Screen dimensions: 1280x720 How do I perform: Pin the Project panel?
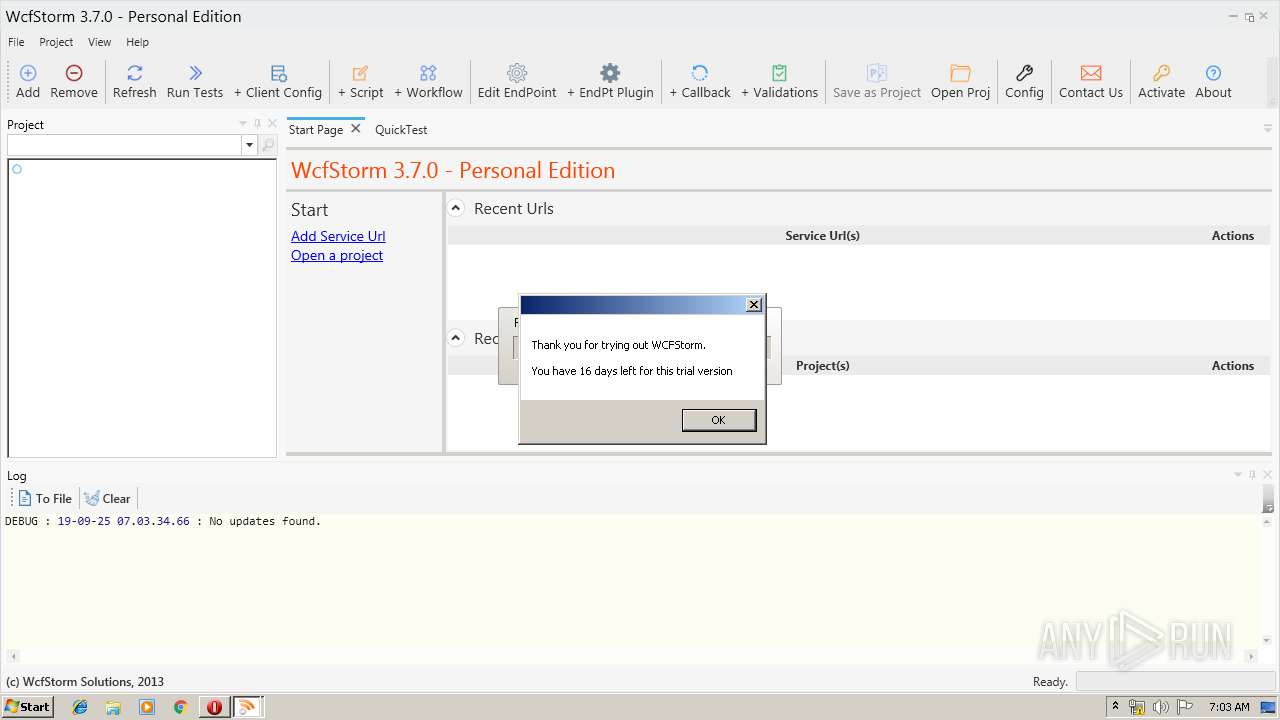pyautogui.click(x=257, y=124)
